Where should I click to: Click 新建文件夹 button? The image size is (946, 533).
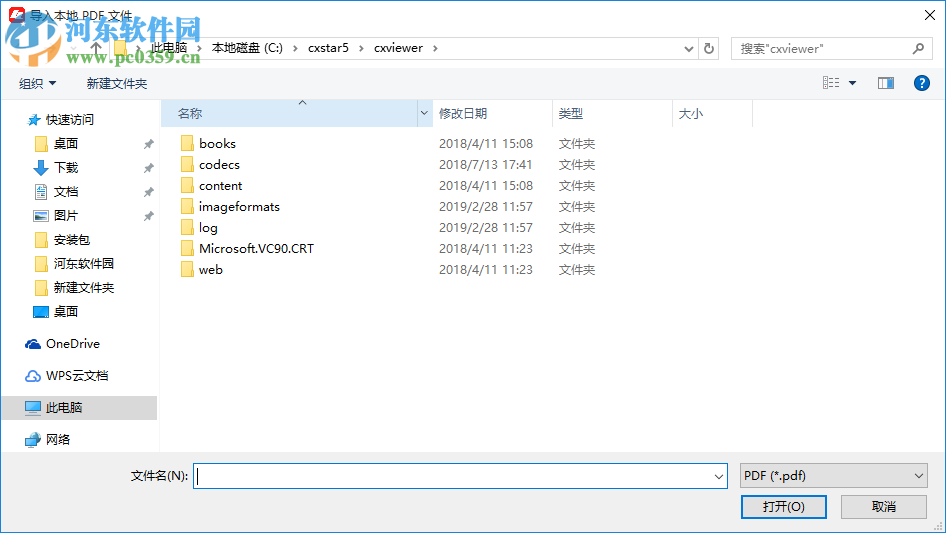click(117, 83)
